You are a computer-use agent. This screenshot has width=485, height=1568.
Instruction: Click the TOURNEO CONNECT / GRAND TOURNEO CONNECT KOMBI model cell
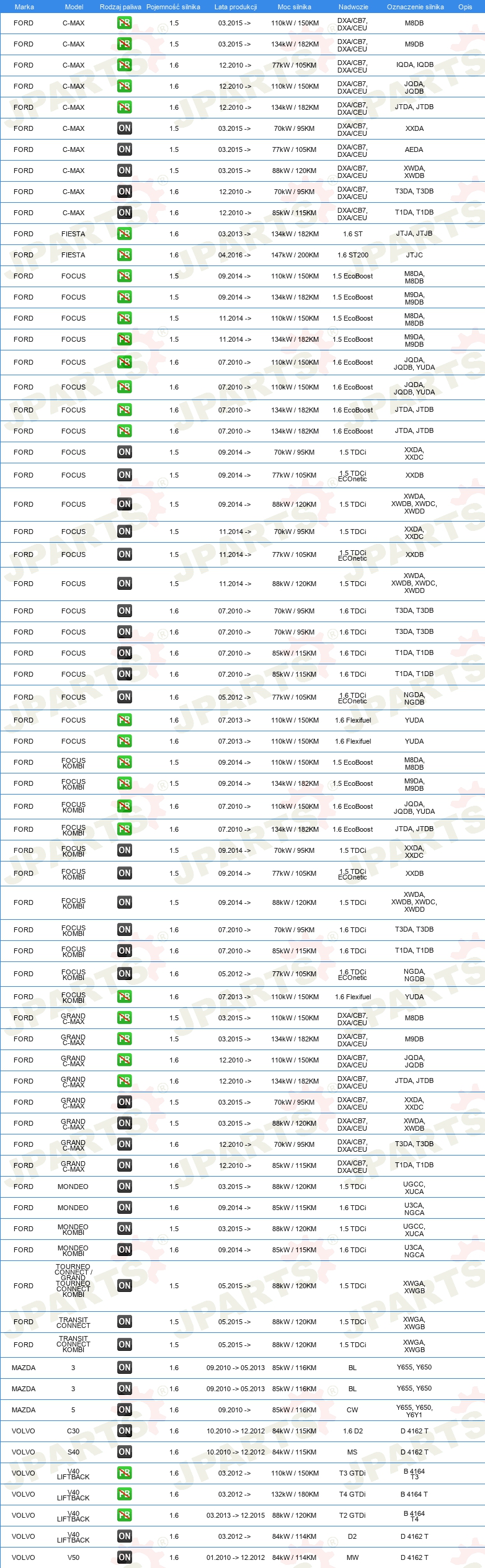[x=73, y=1281]
